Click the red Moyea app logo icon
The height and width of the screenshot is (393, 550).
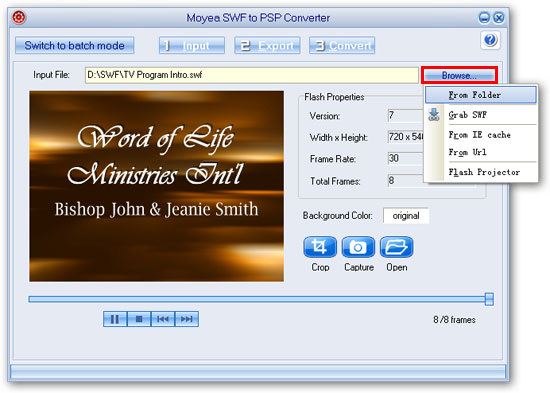(x=19, y=17)
